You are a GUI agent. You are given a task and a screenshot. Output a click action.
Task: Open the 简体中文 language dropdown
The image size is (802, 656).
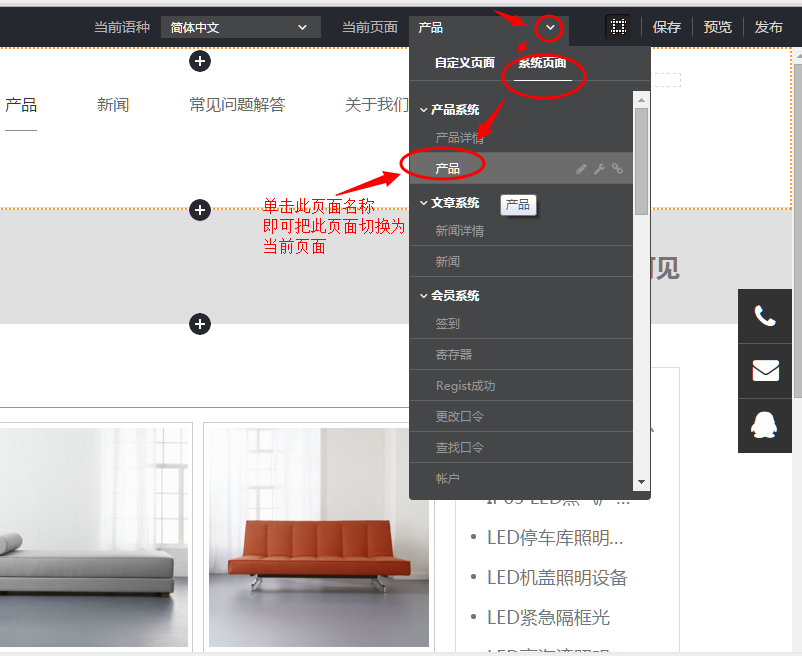[x=240, y=26]
